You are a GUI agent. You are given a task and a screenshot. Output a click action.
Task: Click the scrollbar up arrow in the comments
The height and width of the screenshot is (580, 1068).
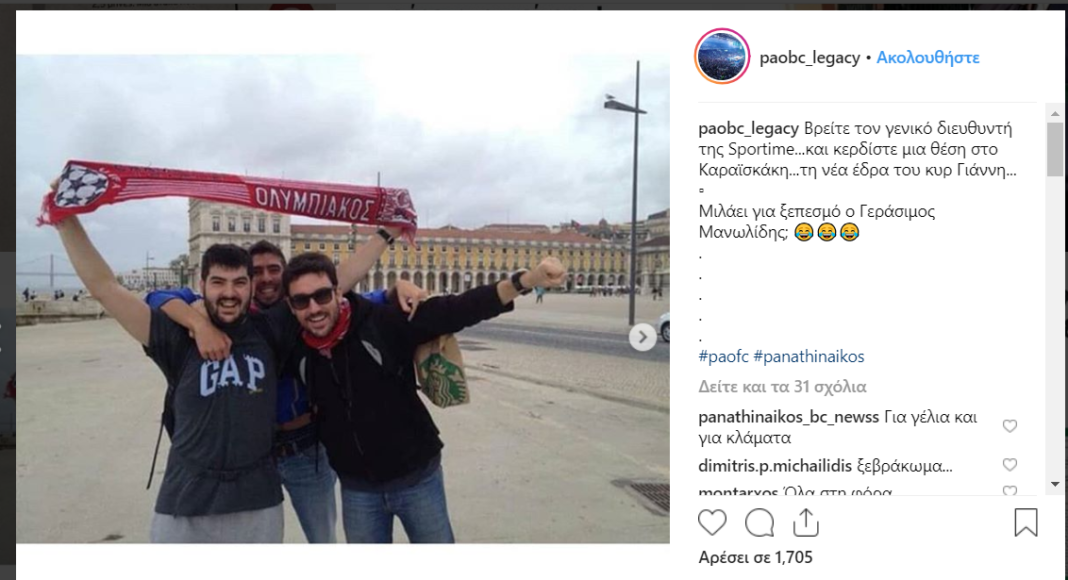point(1055,114)
